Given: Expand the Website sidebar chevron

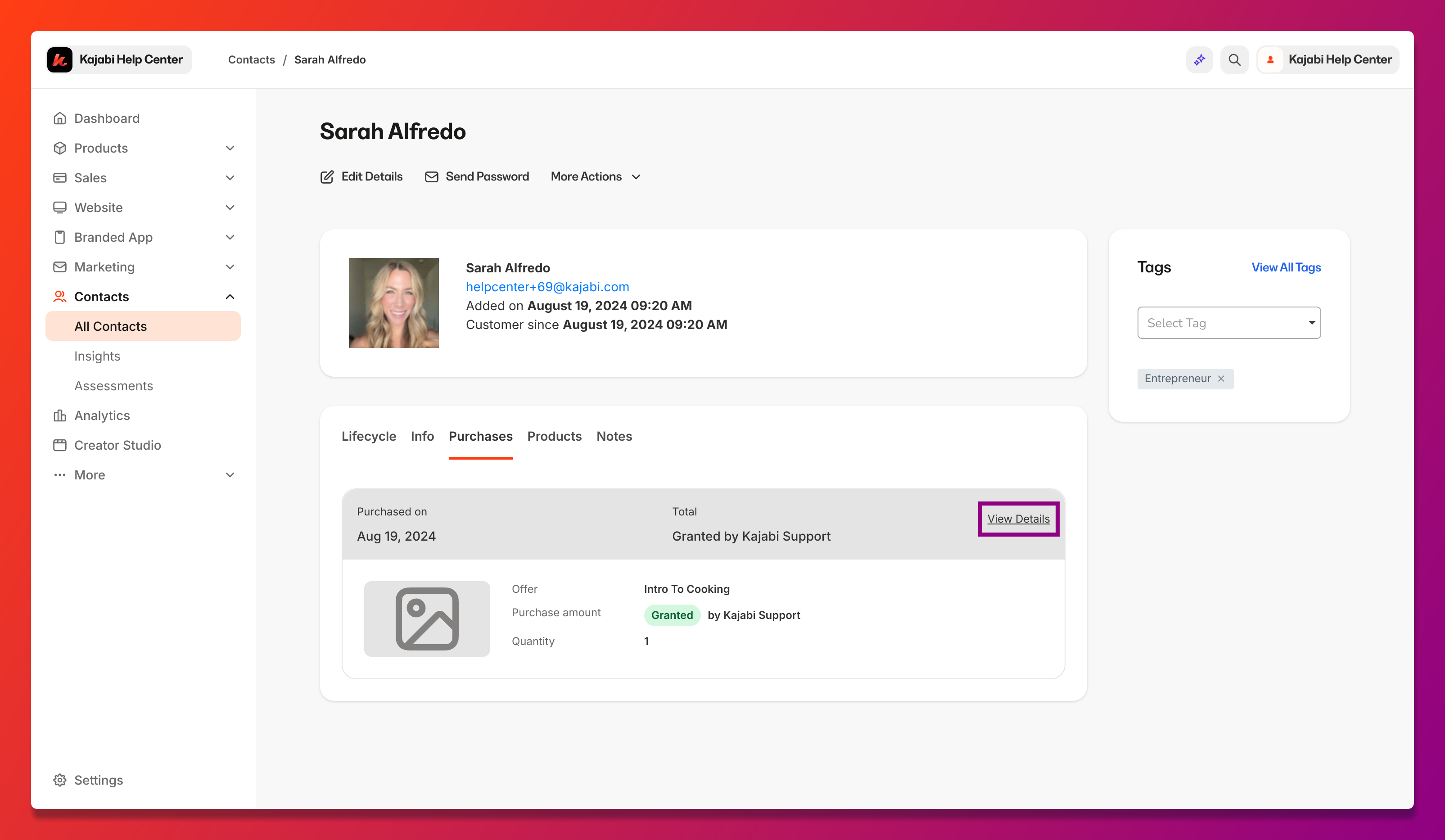Looking at the screenshot, I should 230,208.
